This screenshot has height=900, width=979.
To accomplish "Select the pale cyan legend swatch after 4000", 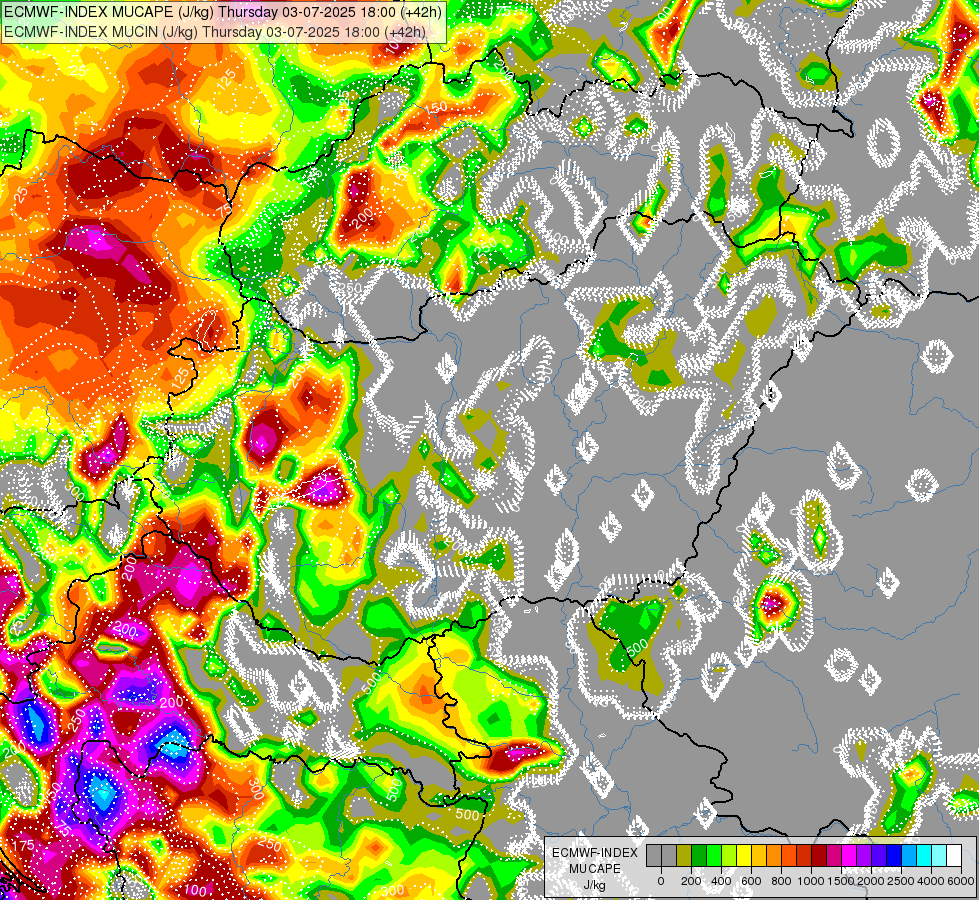I will pyautogui.click(x=938, y=855).
